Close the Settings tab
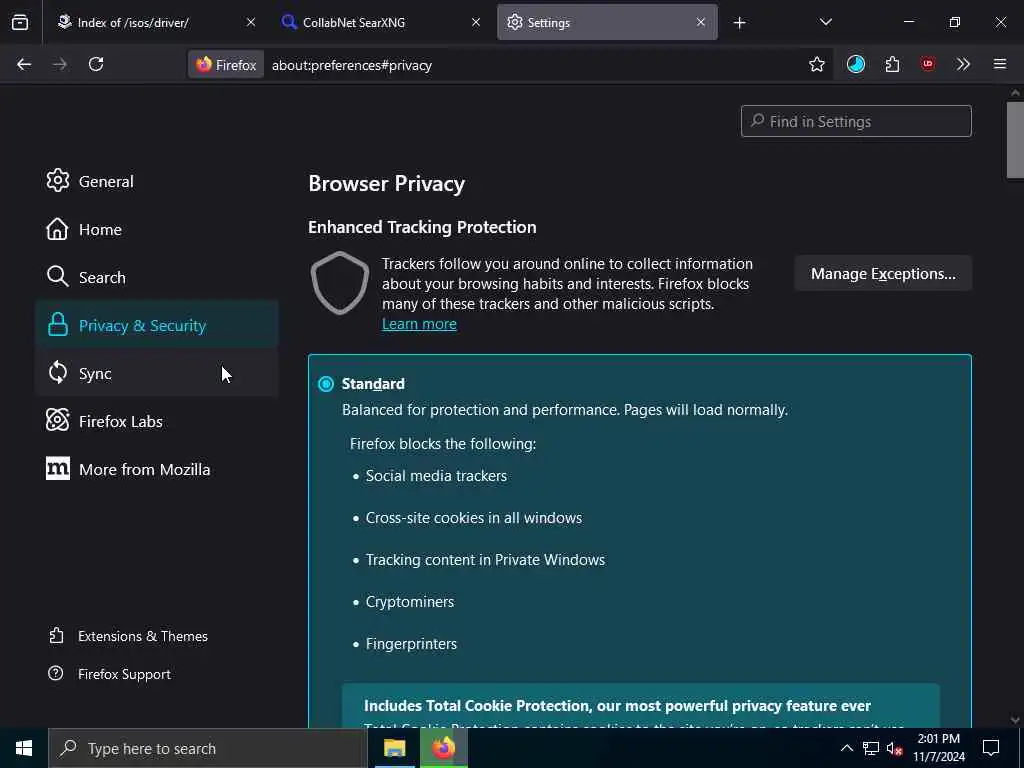 pyautogui.click(x=701, y=22)
